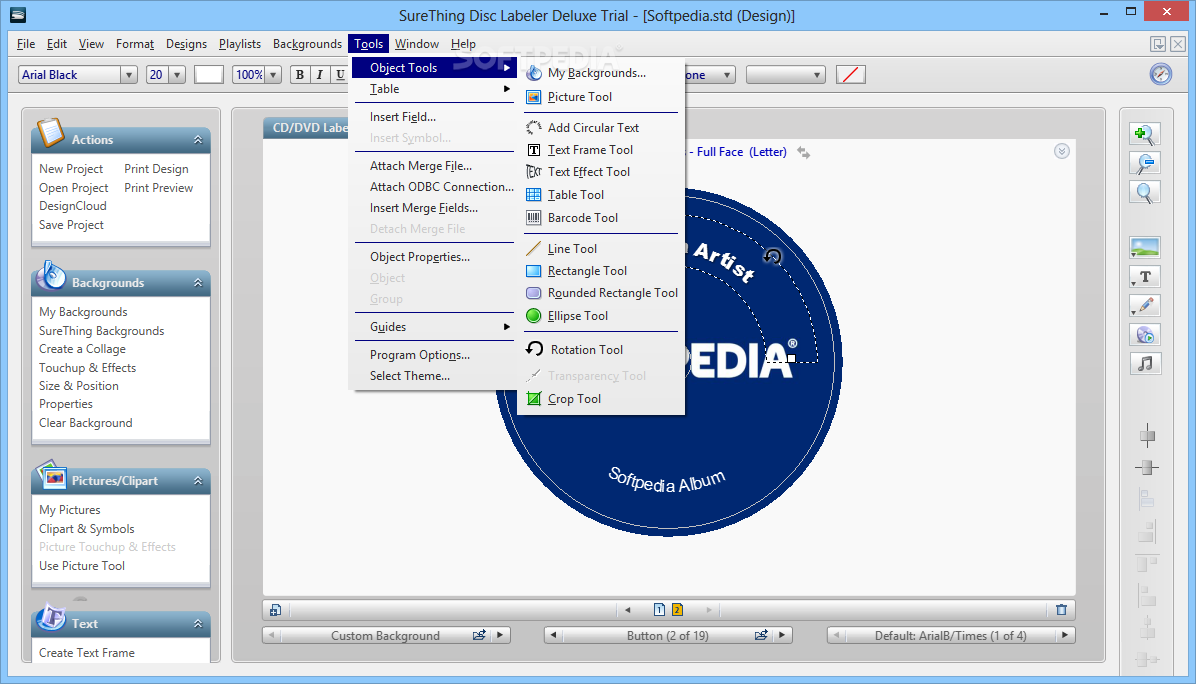Collapse the Backgrounds panel

(198, 283)
